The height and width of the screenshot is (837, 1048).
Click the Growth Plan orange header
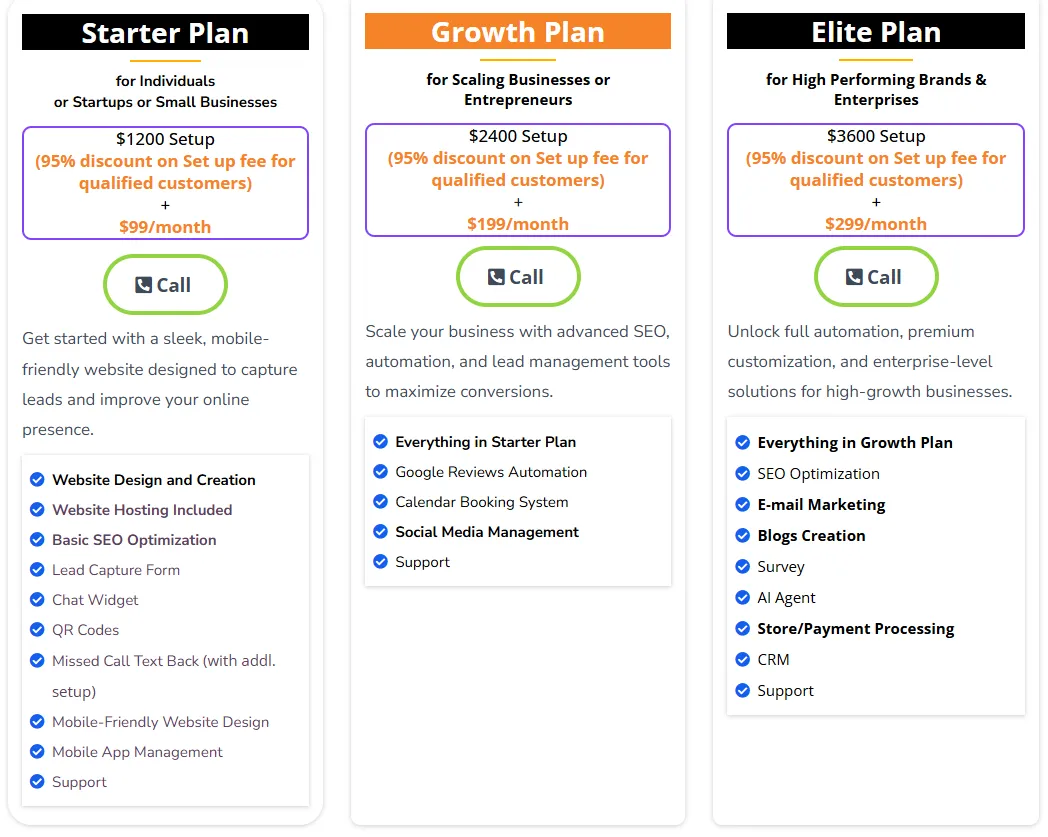point(517,32)
